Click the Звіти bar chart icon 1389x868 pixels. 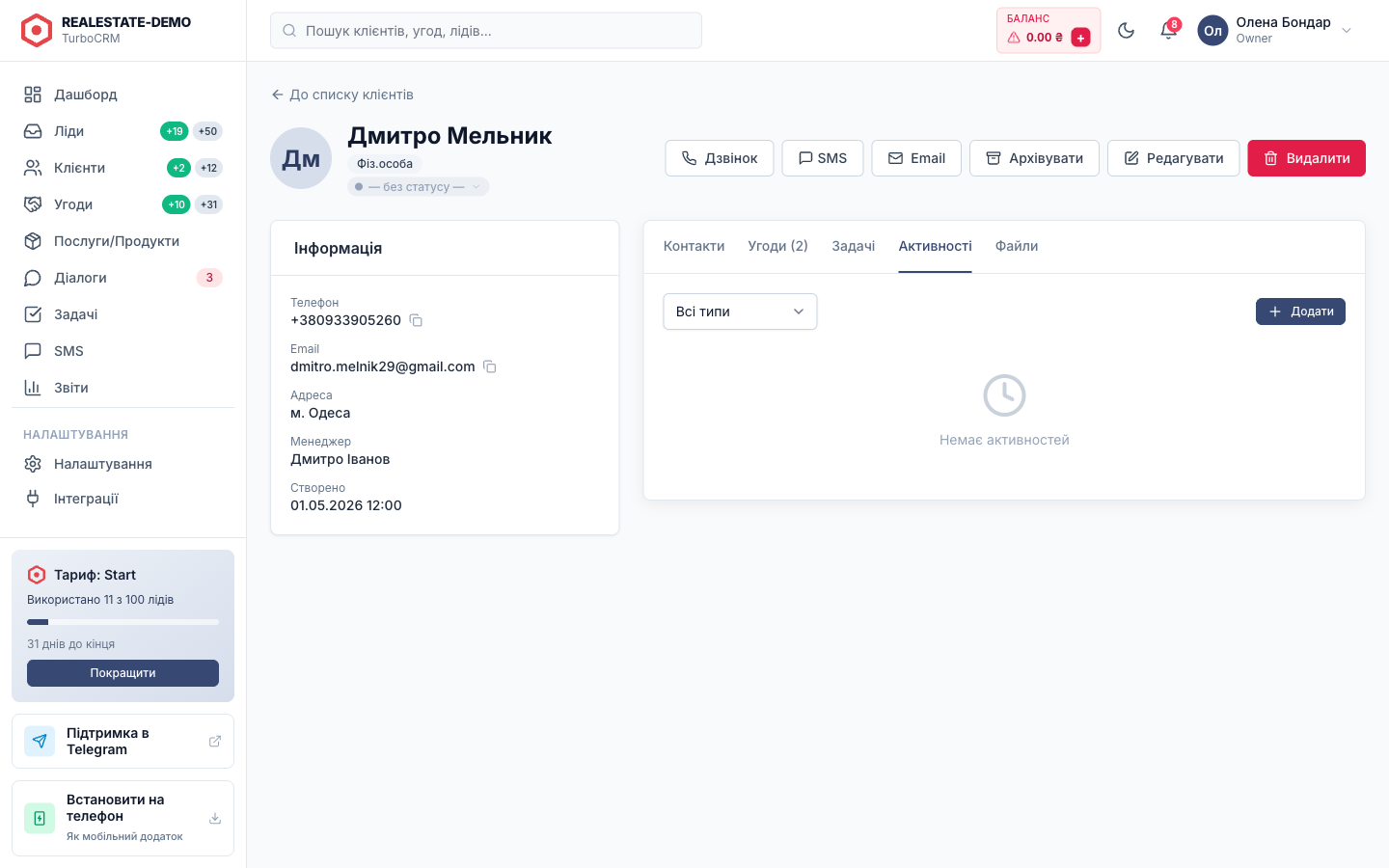pyautogui.click(x=33, y=388)
